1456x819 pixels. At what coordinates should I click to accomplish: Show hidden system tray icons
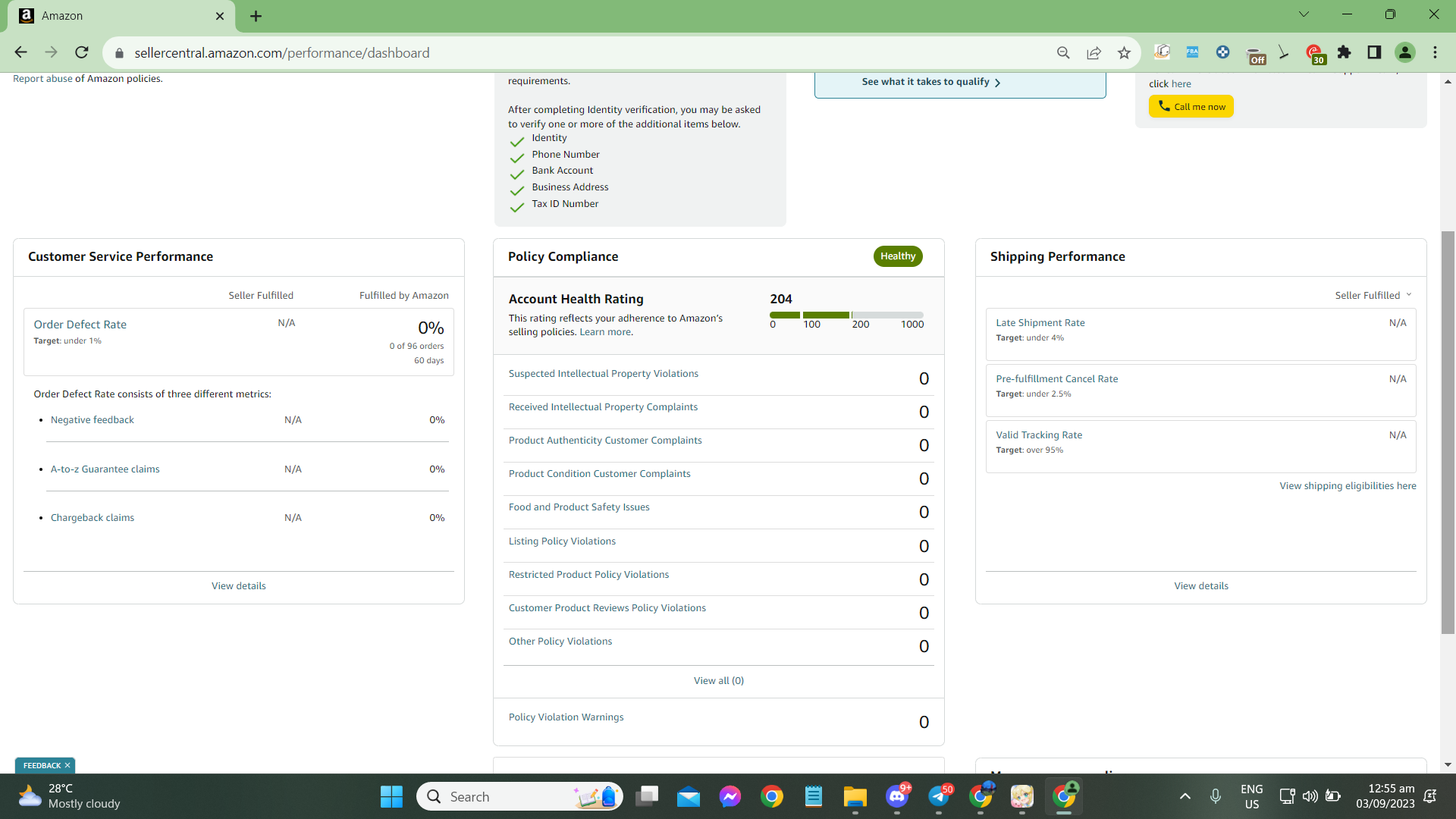point(1185,796)
